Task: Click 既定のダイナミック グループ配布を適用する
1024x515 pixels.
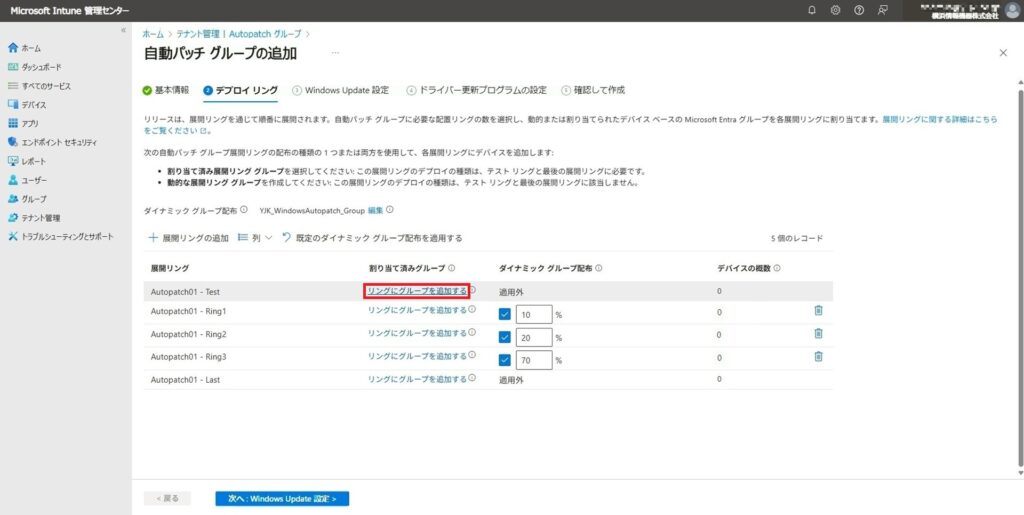Action: point(372,238)
